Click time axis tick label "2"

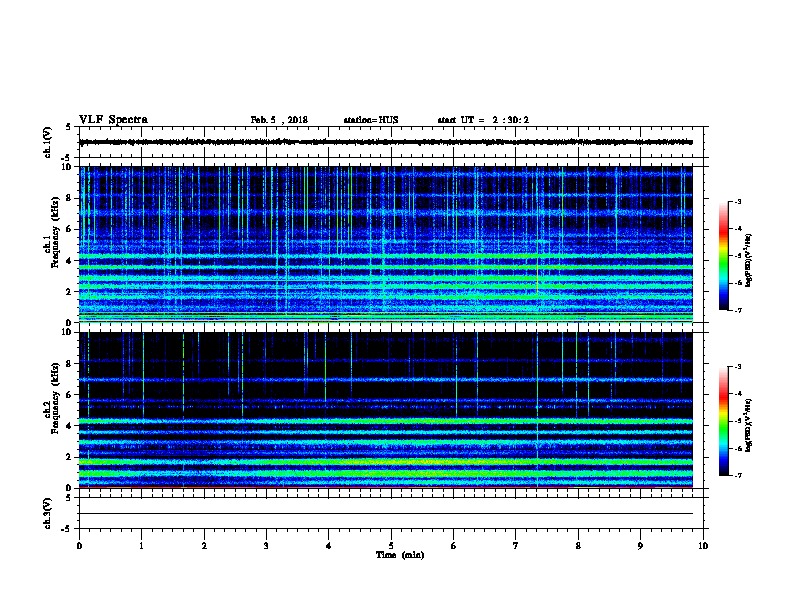pyautogui.click(x=204, y=546)
